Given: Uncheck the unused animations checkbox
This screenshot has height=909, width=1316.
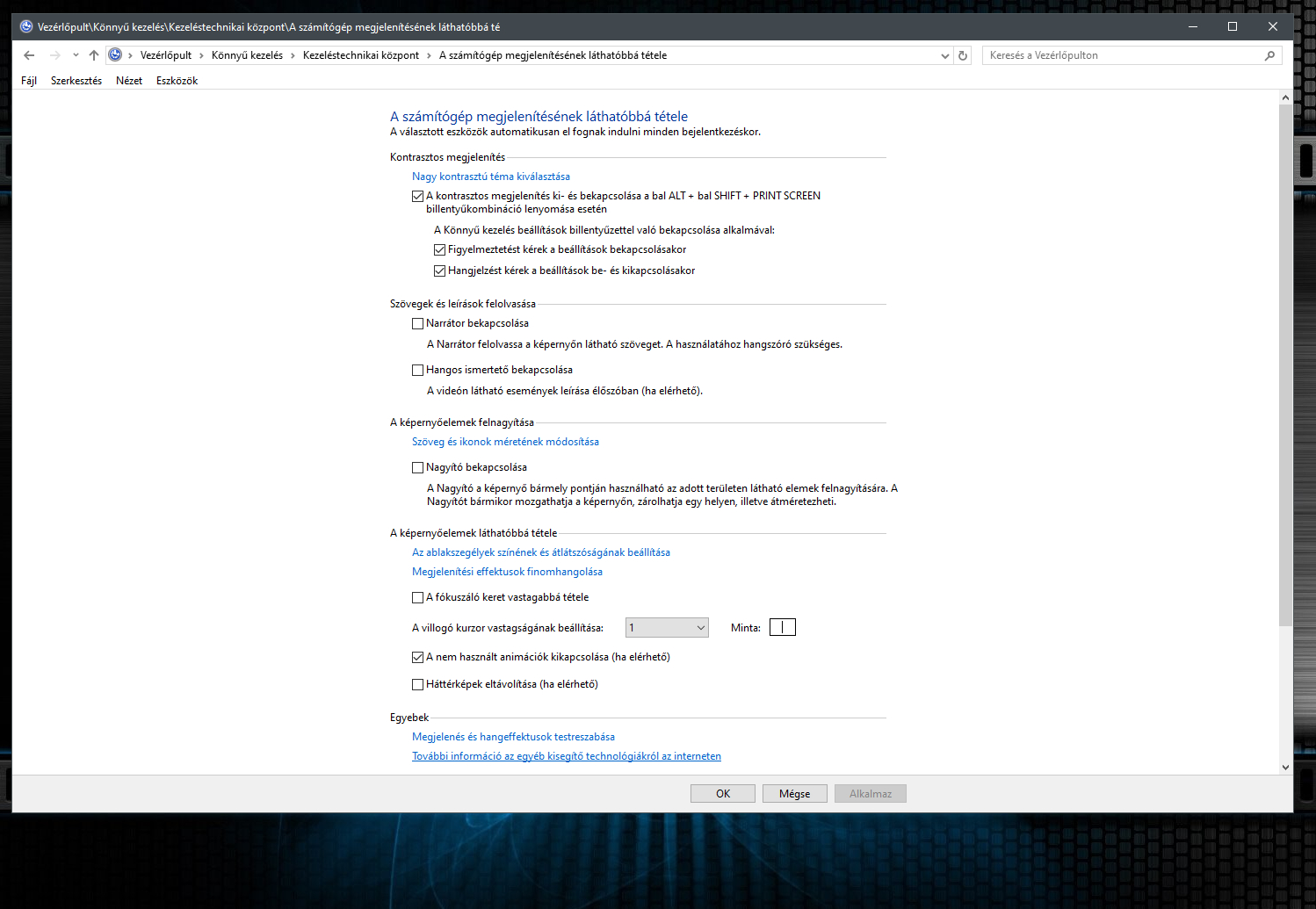Looking at the screenshot, I should pos(418,657).
